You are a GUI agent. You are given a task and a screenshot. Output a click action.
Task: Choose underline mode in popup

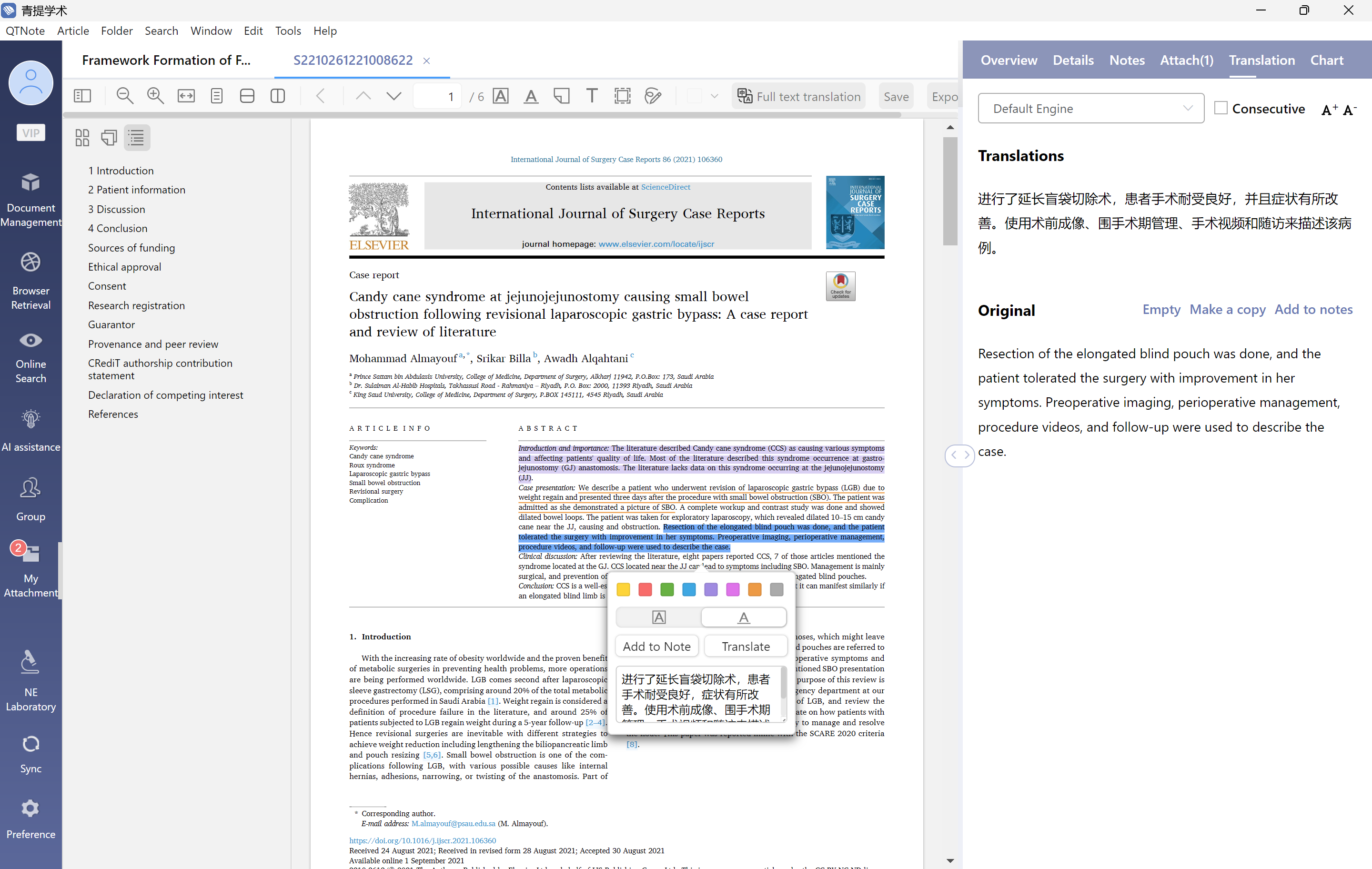point(744,617)
